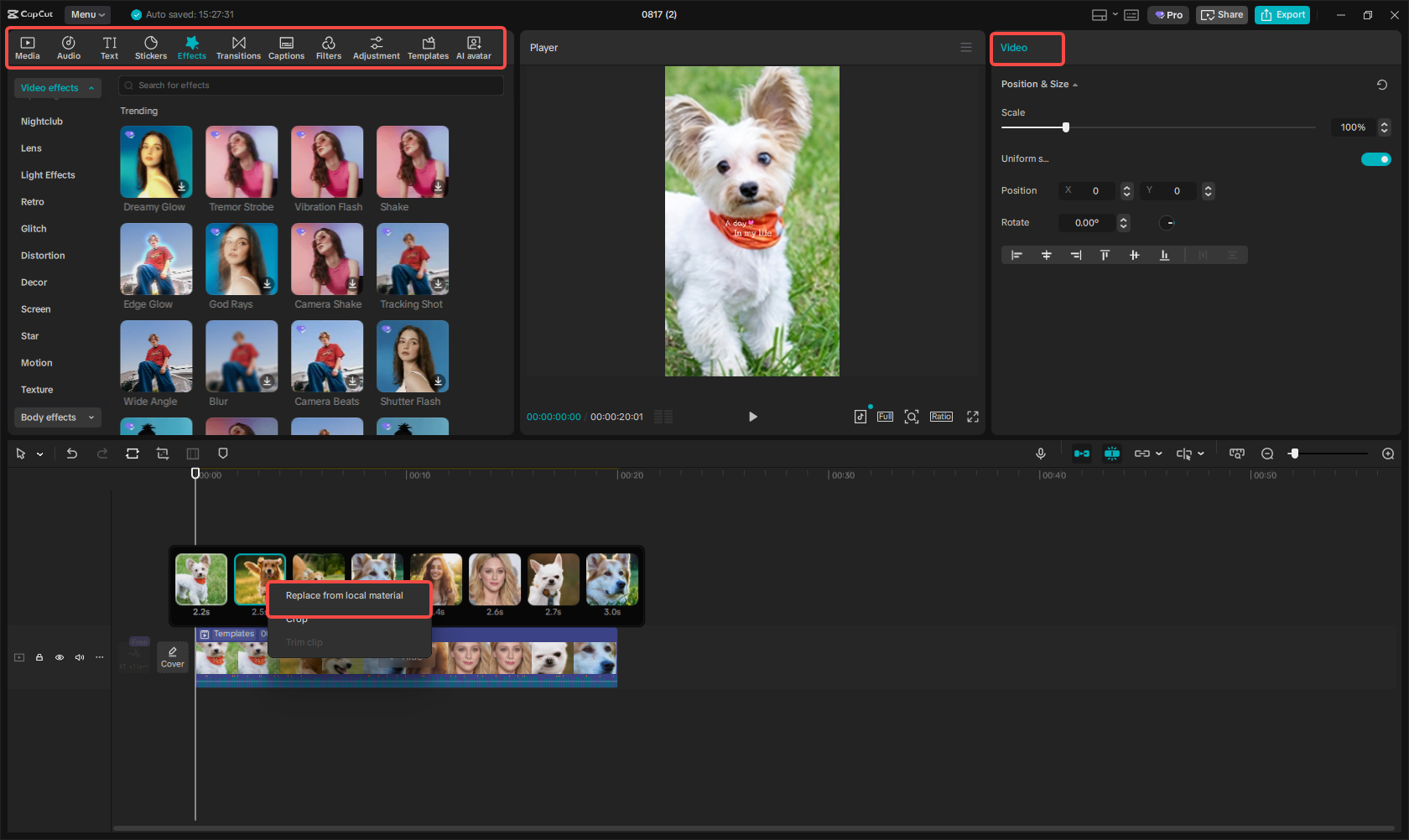Click the Cover button on timeline
This screenshot has width=1409, height=840.
click(x=172, y=656)
